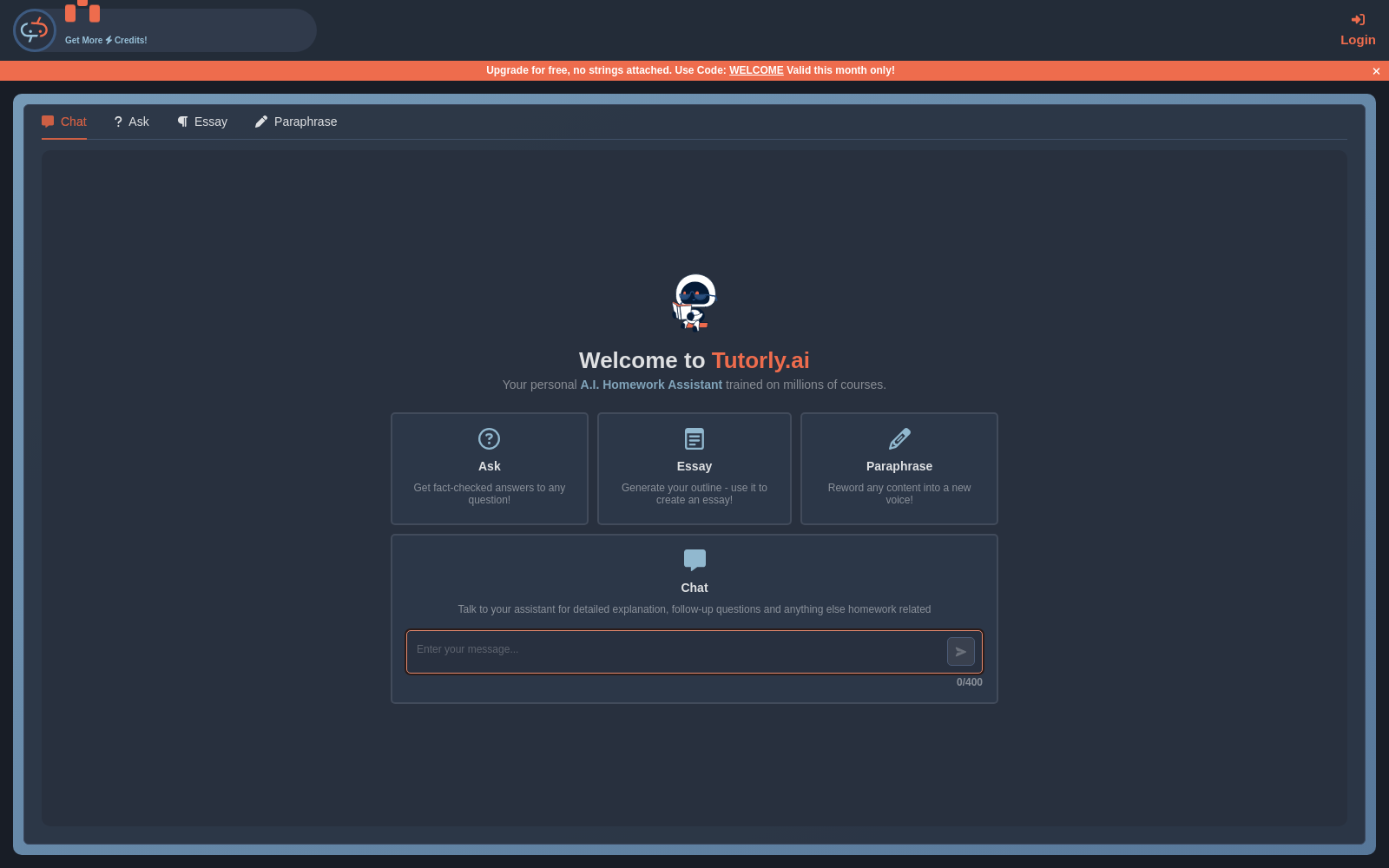The image size is (1389, 868).
Task: Switch to the Chat tab
Action: [x=64, y=122]
